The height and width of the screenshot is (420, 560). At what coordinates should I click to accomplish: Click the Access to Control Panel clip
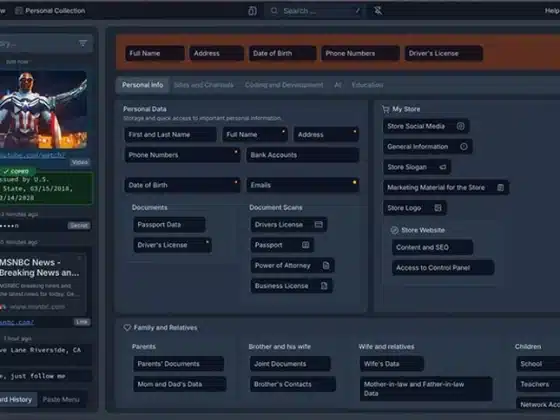[x=443, y=268]
